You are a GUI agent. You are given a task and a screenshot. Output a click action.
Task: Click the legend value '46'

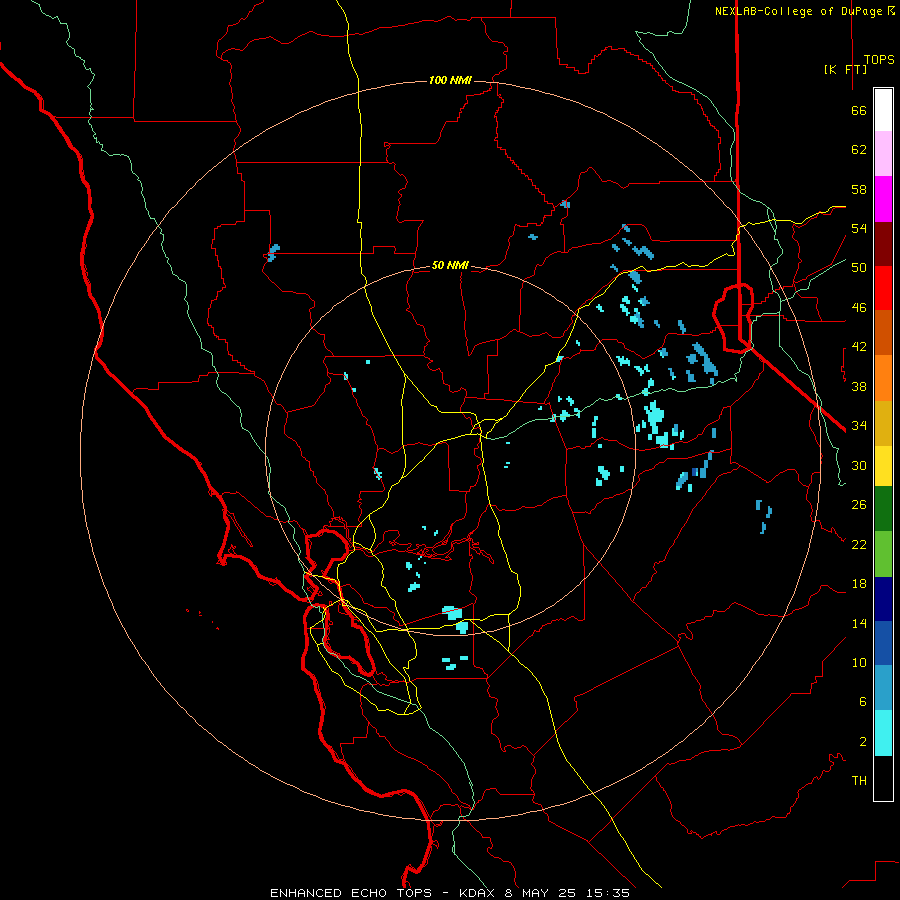point(859,307)
